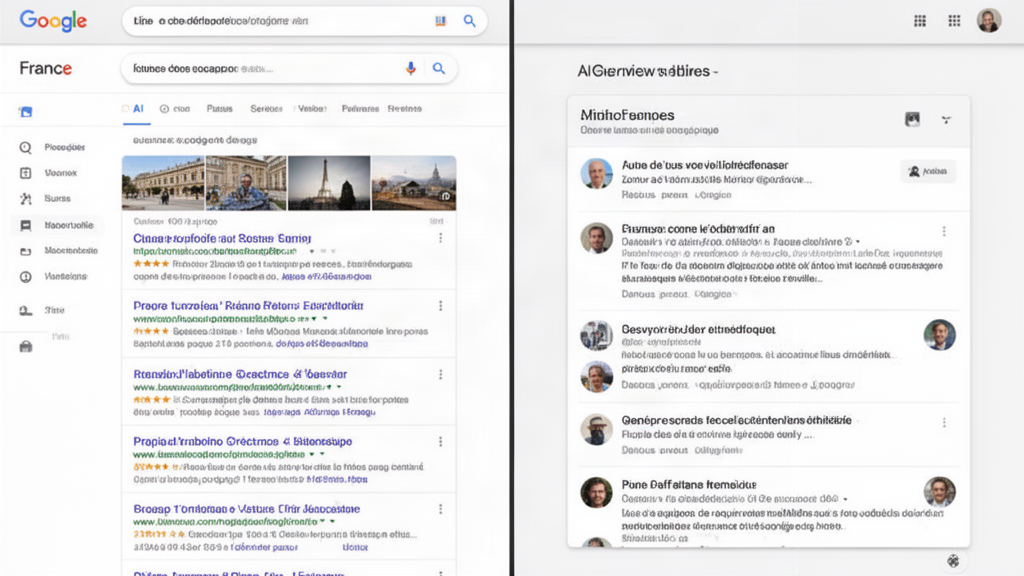Click the round icon below the right panel card
The image size is (1024, 576).
coord(953,561)
